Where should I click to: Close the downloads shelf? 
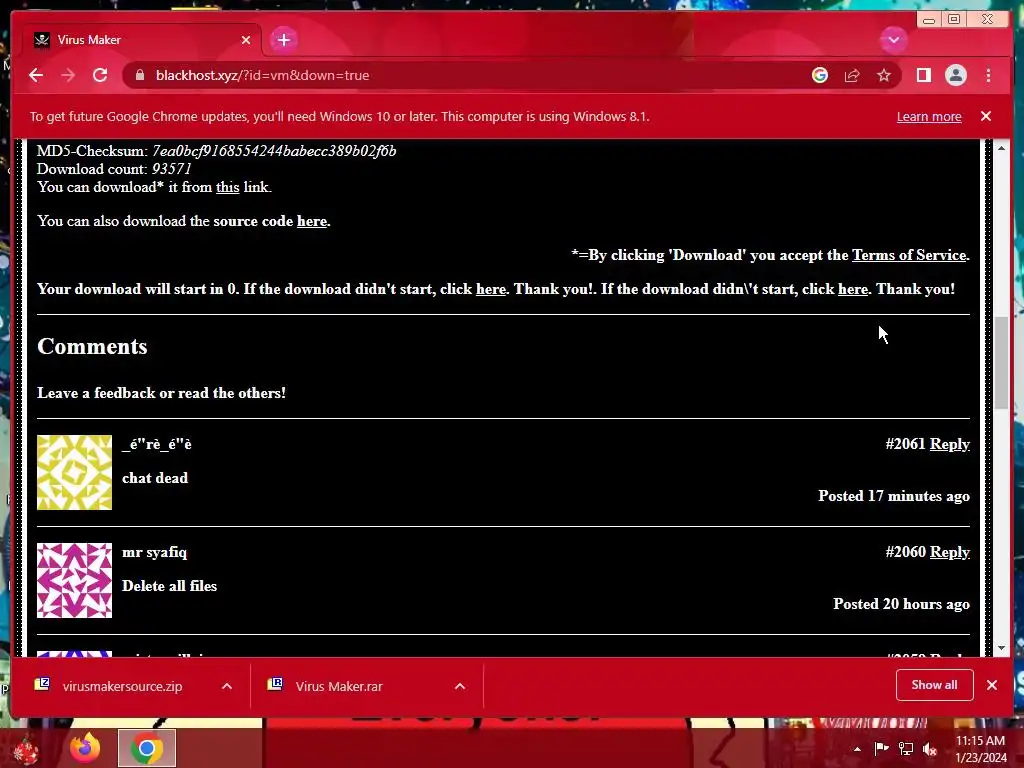[991, 684]
